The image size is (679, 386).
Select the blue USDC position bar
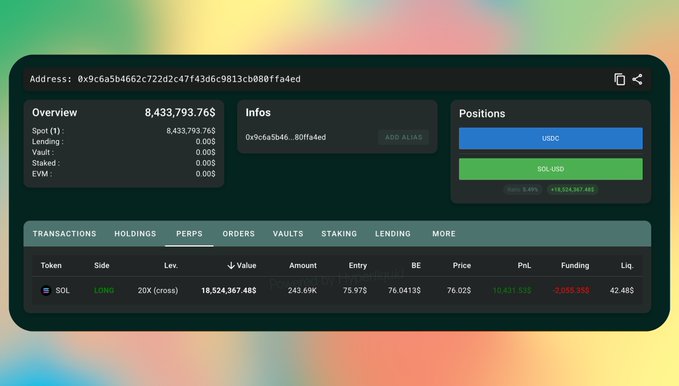click(x=551, y=138)
